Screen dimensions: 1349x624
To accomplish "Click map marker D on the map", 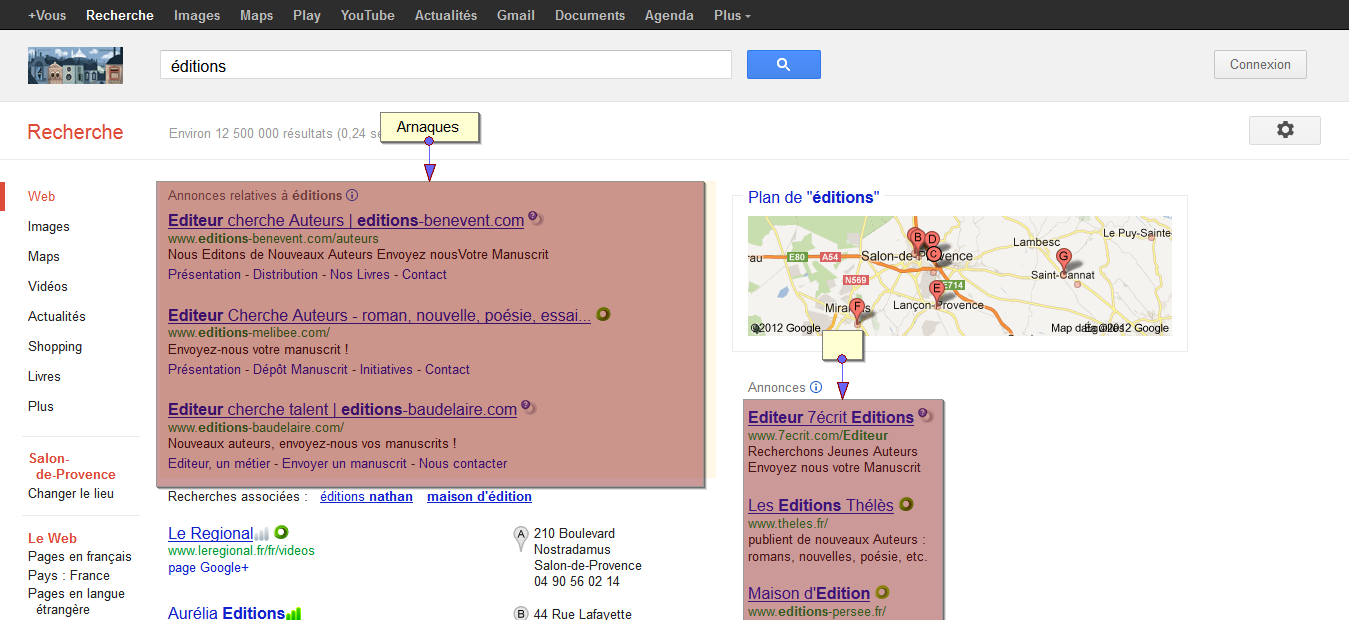I will (932, 241).
